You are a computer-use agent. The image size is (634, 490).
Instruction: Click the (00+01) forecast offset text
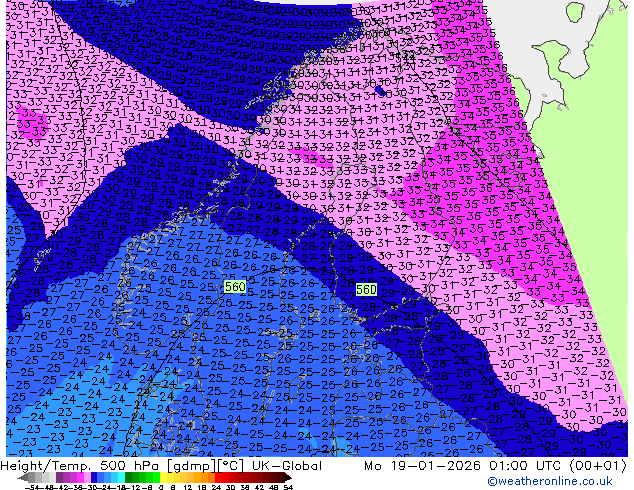click(x=598, y=466)
